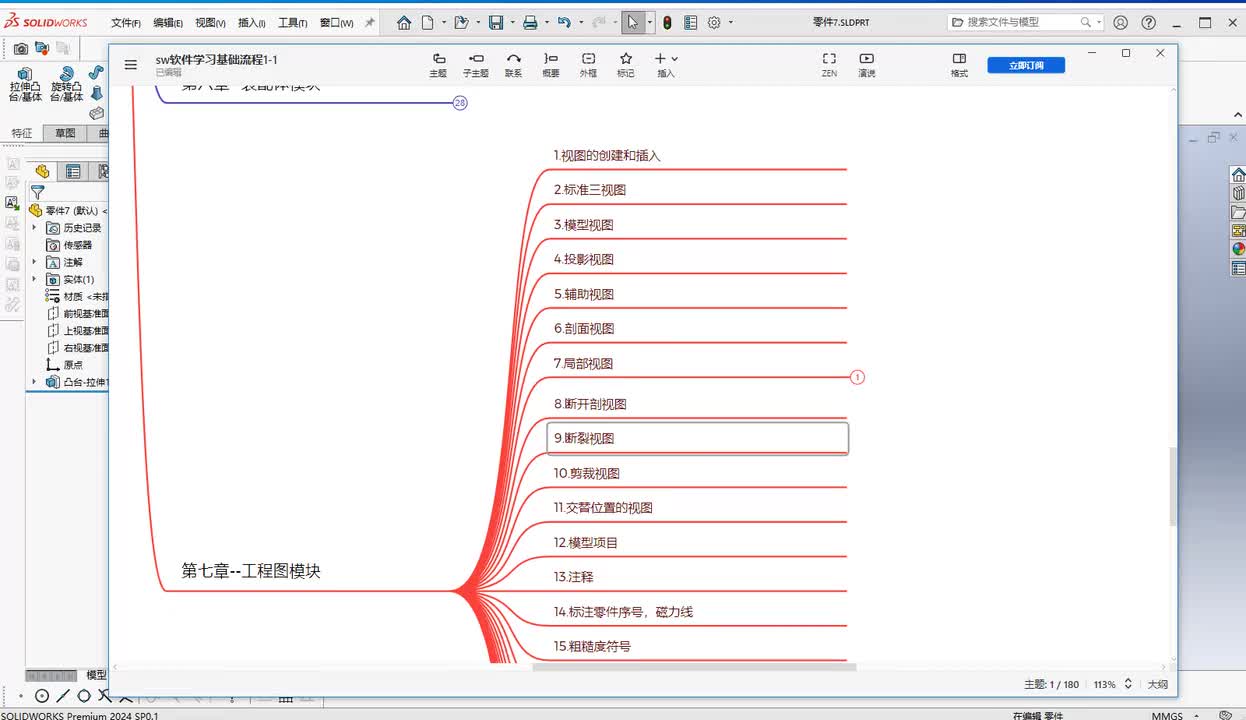Open SolidWorks 编辑 menu
The width and height of the screenshot is (1246, 720).
(167, 22)
